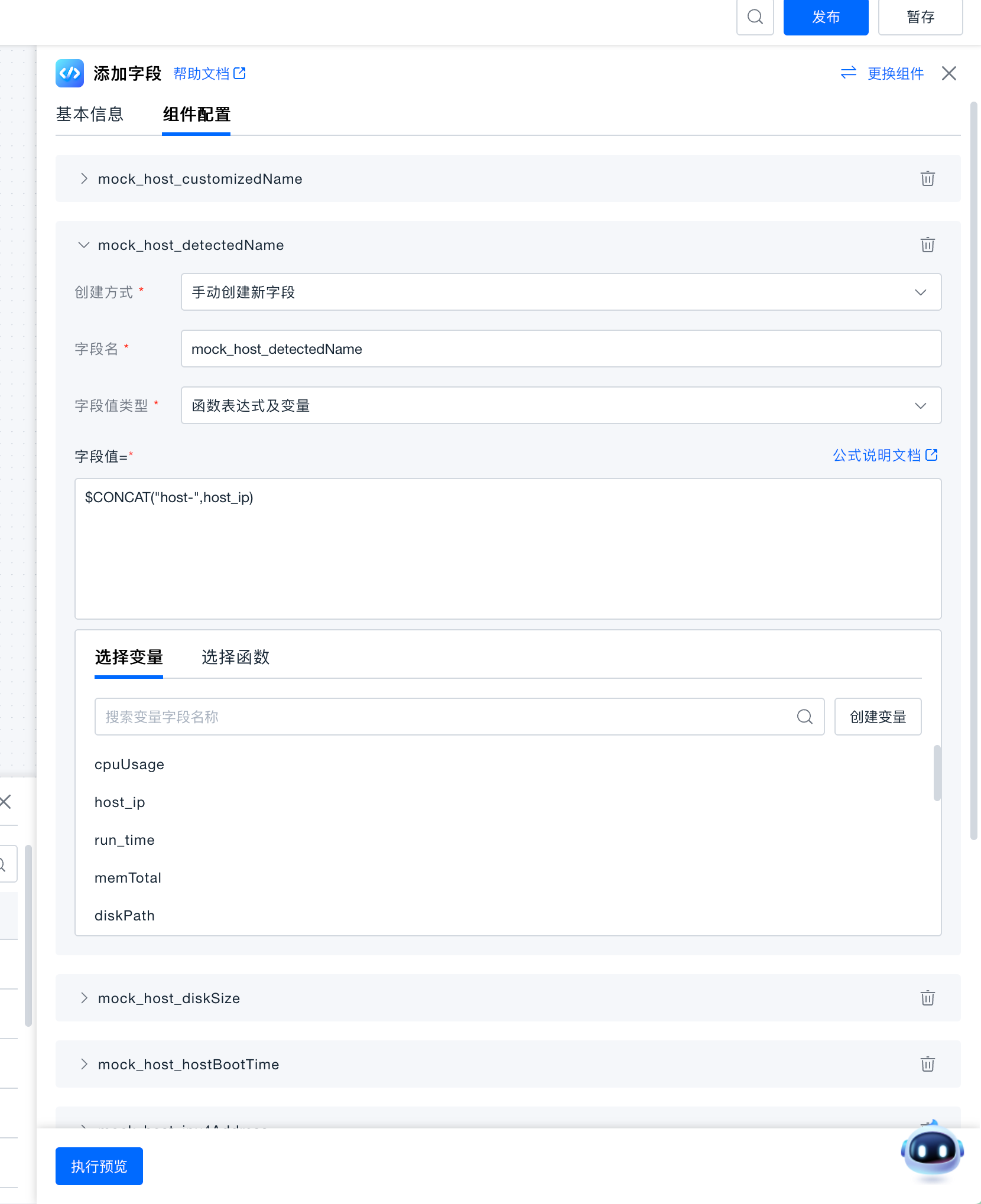Viewport: 981px width, 1204px height.
Task: Collapse the mock_host_detectedName section
Action: [84, 245]
